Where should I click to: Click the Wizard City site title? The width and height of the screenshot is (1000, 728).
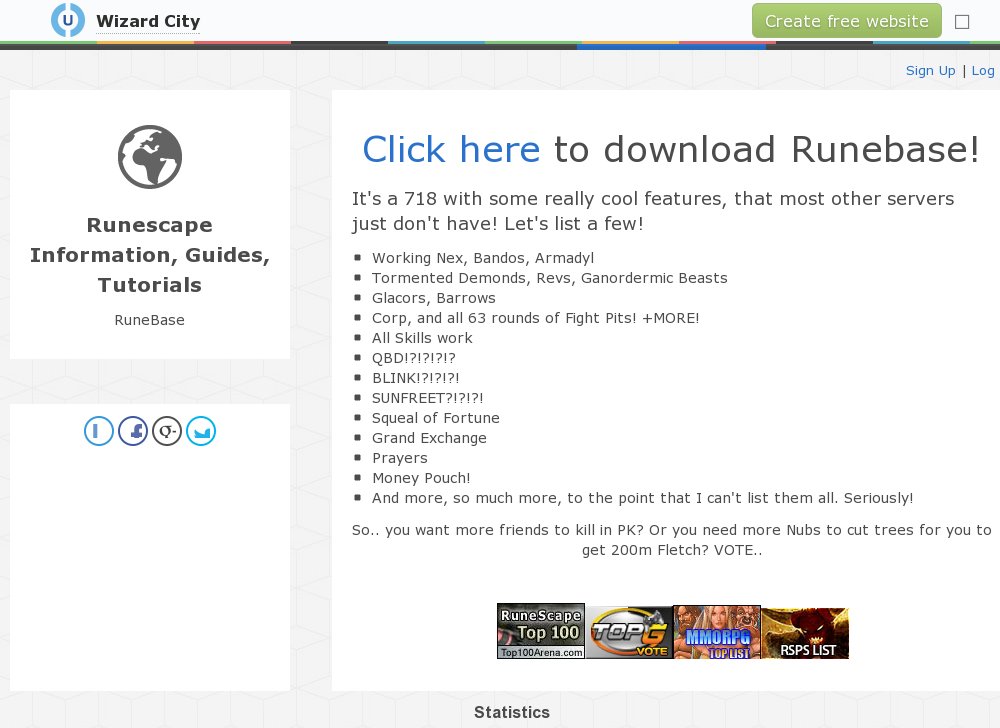click(148, 21)
